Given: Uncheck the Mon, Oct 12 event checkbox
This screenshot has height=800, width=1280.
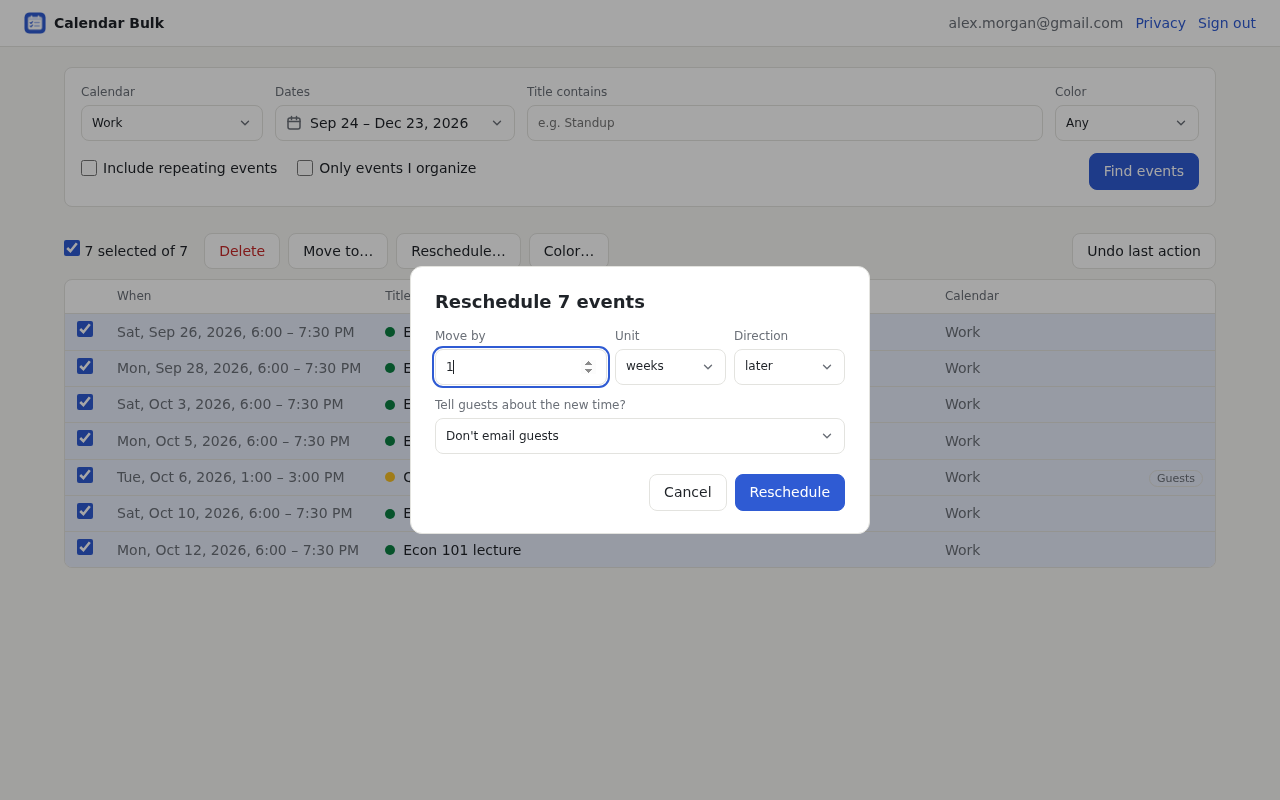Looking at the screenshot, I should [x=85, y=547].
